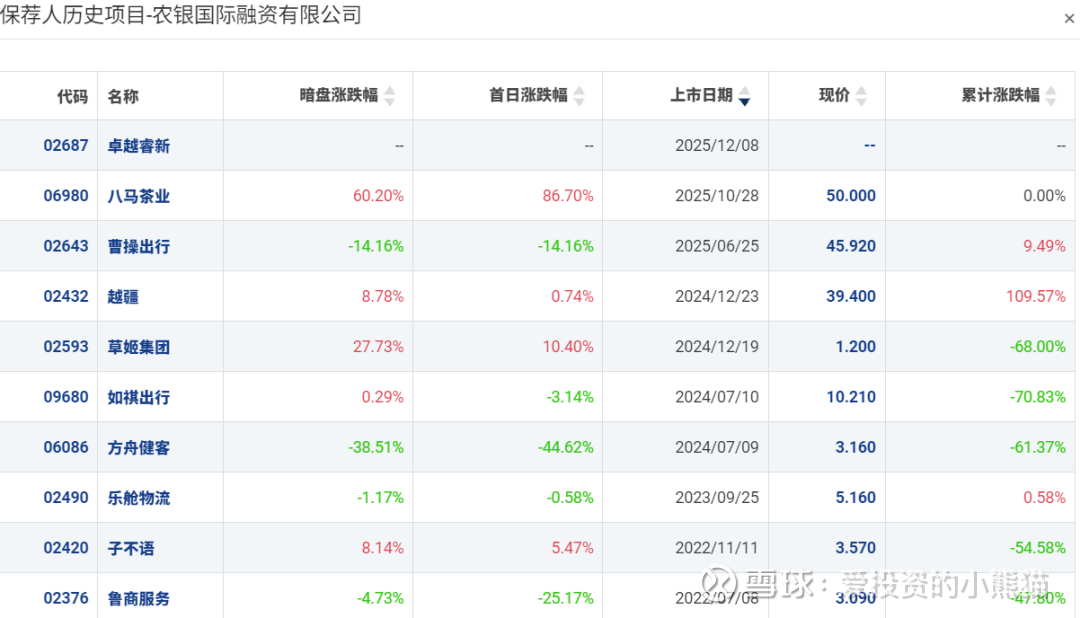The image size is (1080, 618).
Task: Select cumulative change -70.83%
Action: click(1038, 397)
